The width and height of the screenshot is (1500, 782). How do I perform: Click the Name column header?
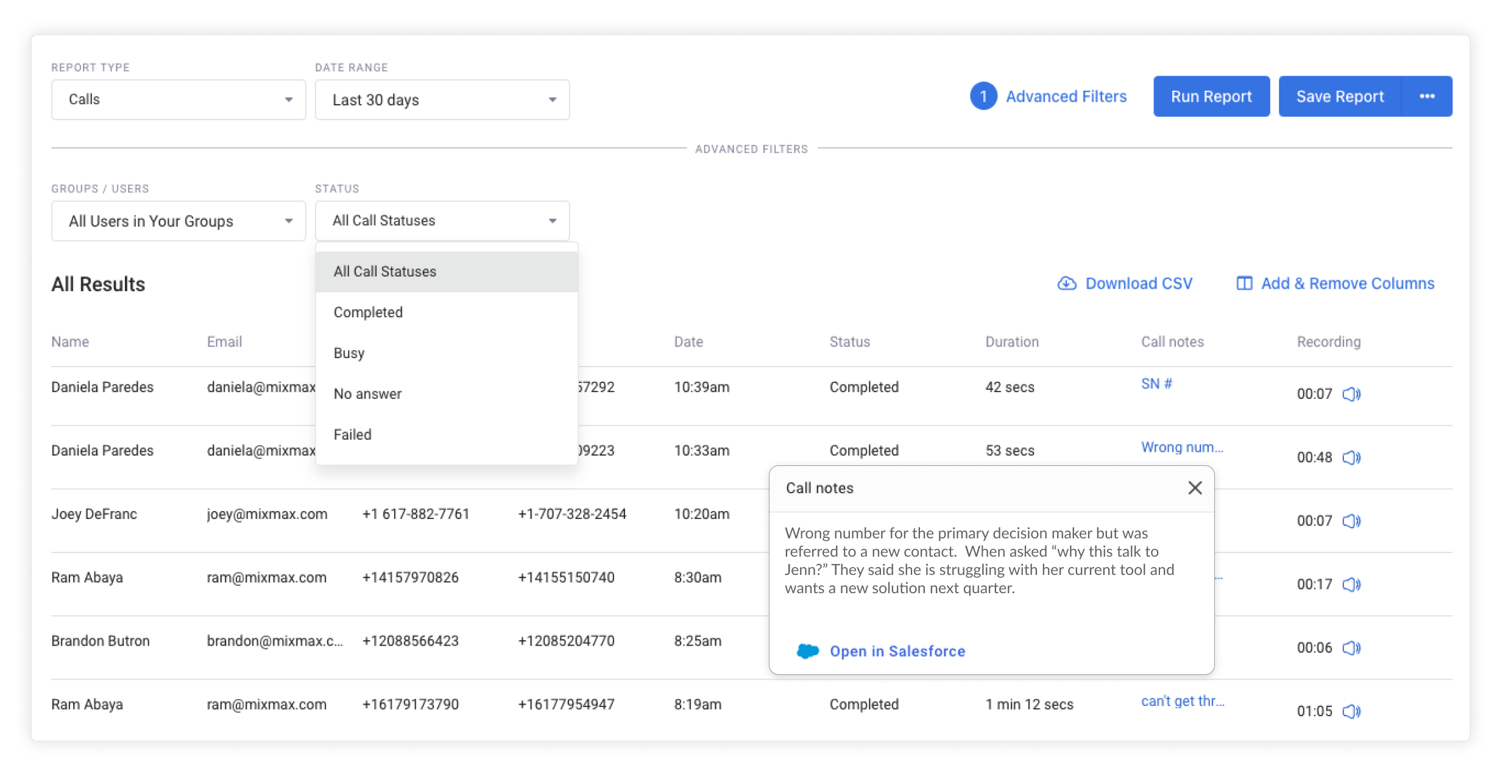click(x=70, y=341)
